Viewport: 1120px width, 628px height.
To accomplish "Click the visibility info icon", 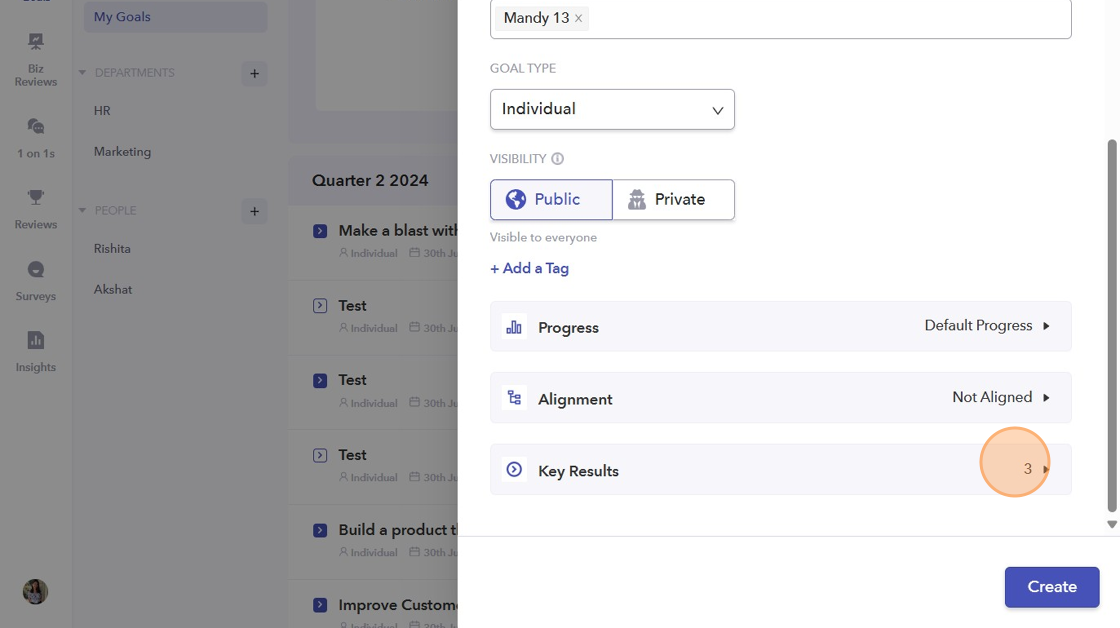I will point(558,159).
